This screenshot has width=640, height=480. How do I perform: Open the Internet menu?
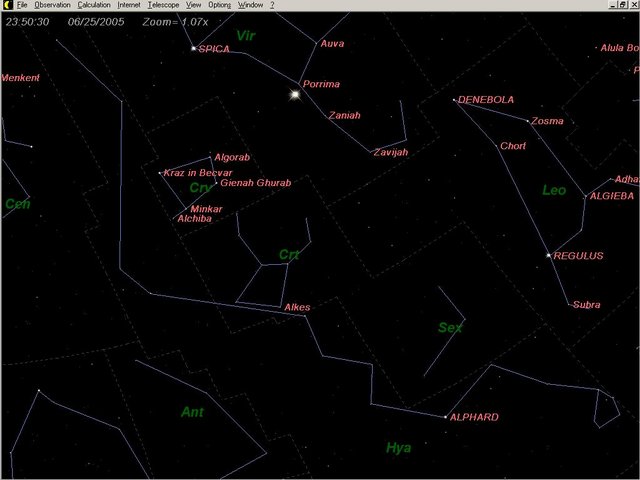[x=129, y=5]
